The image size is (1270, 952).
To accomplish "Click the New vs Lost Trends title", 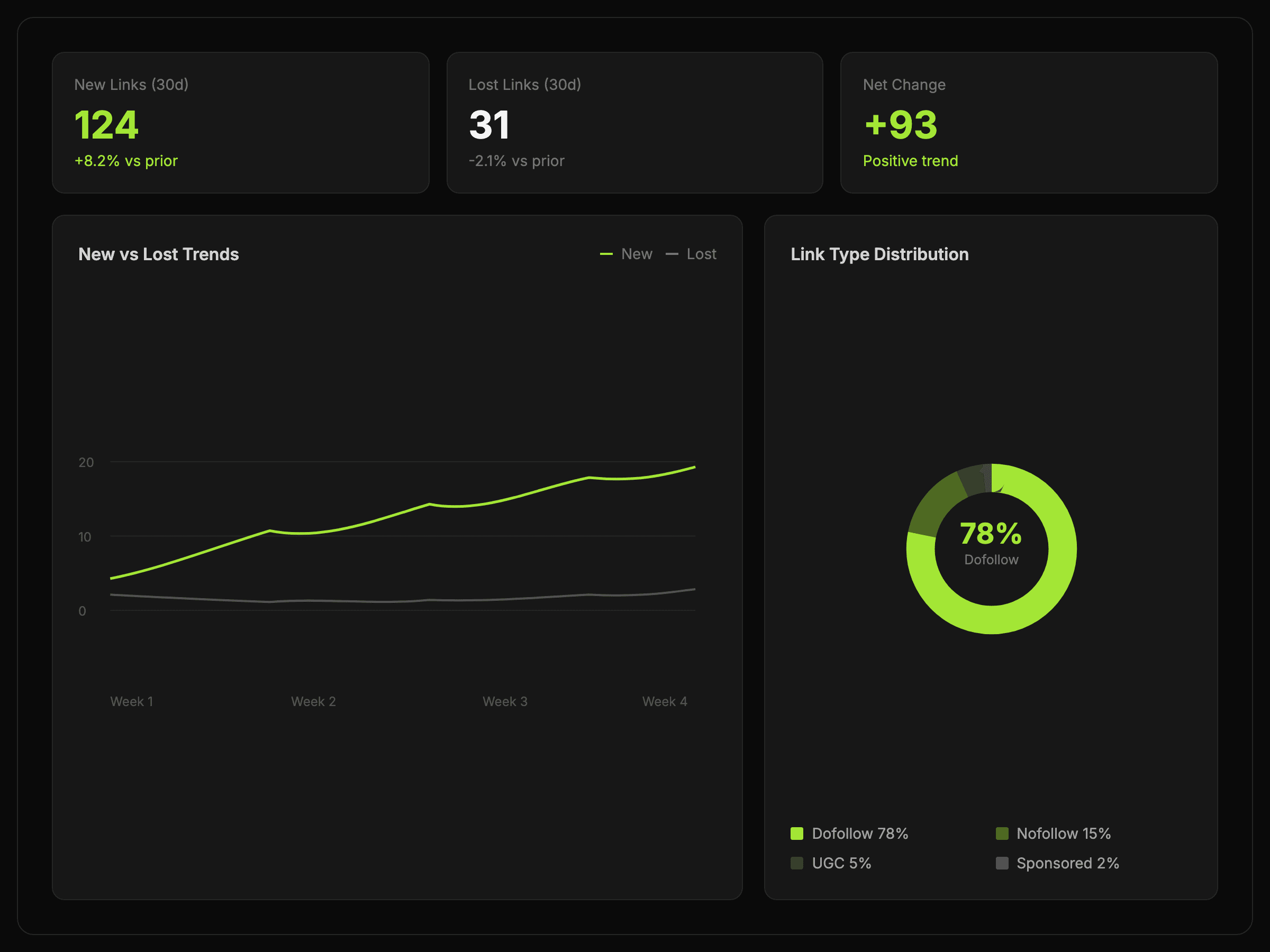I will (158, 254).
